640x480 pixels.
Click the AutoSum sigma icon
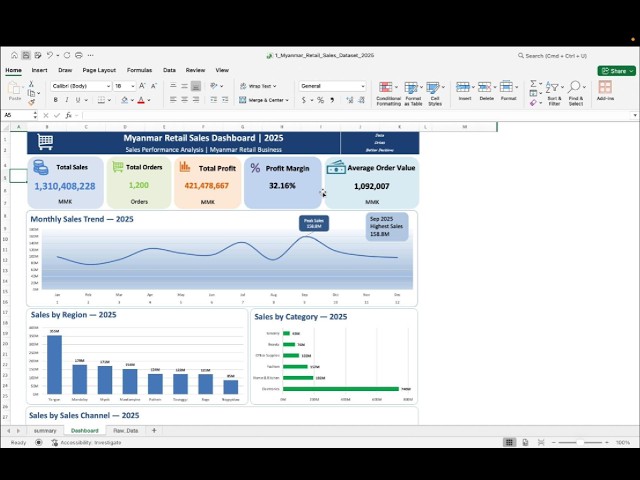coord(533,84)
